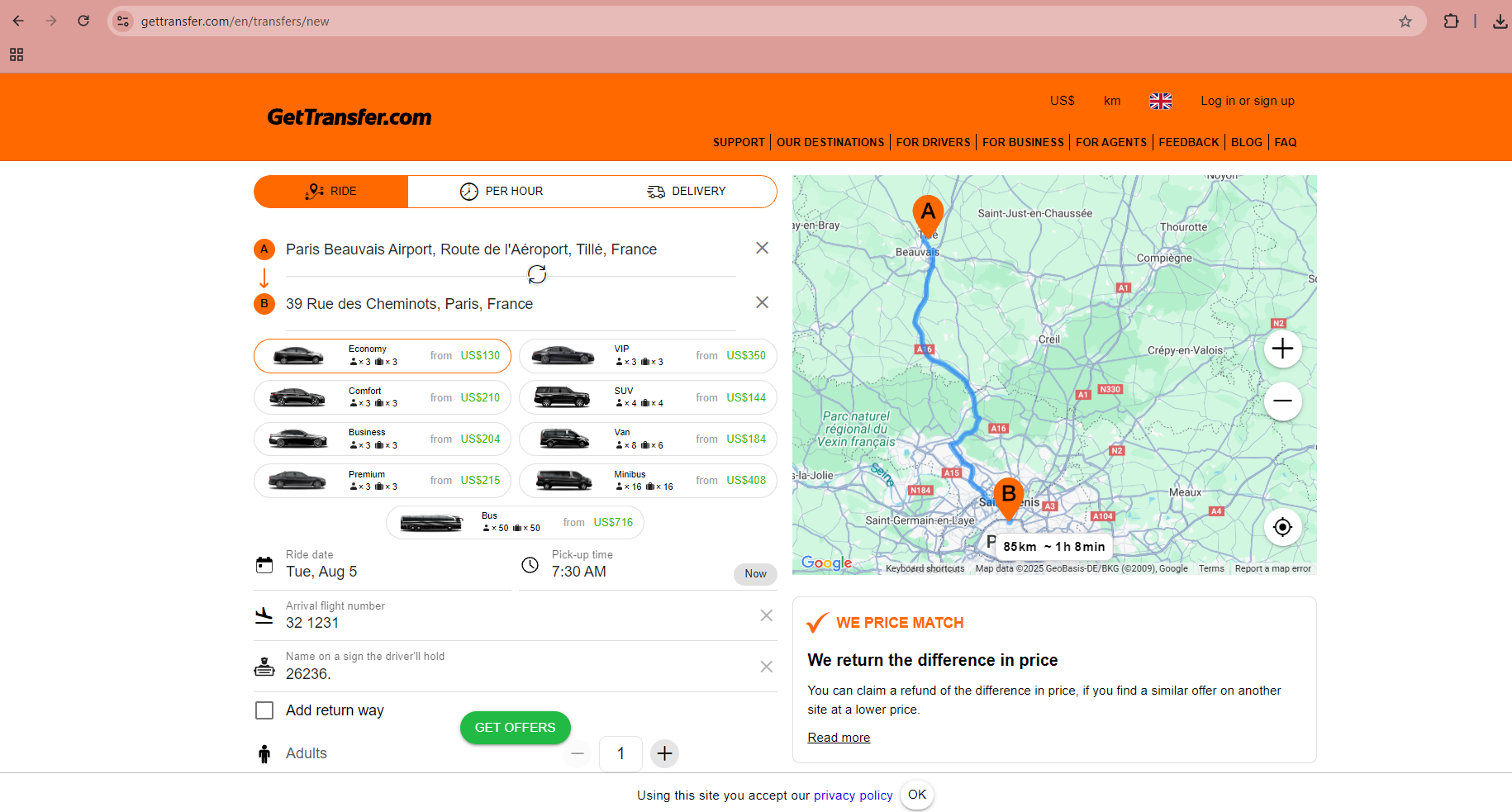Zoom out on the map

pyautogui.click(x=1282, y=401)
